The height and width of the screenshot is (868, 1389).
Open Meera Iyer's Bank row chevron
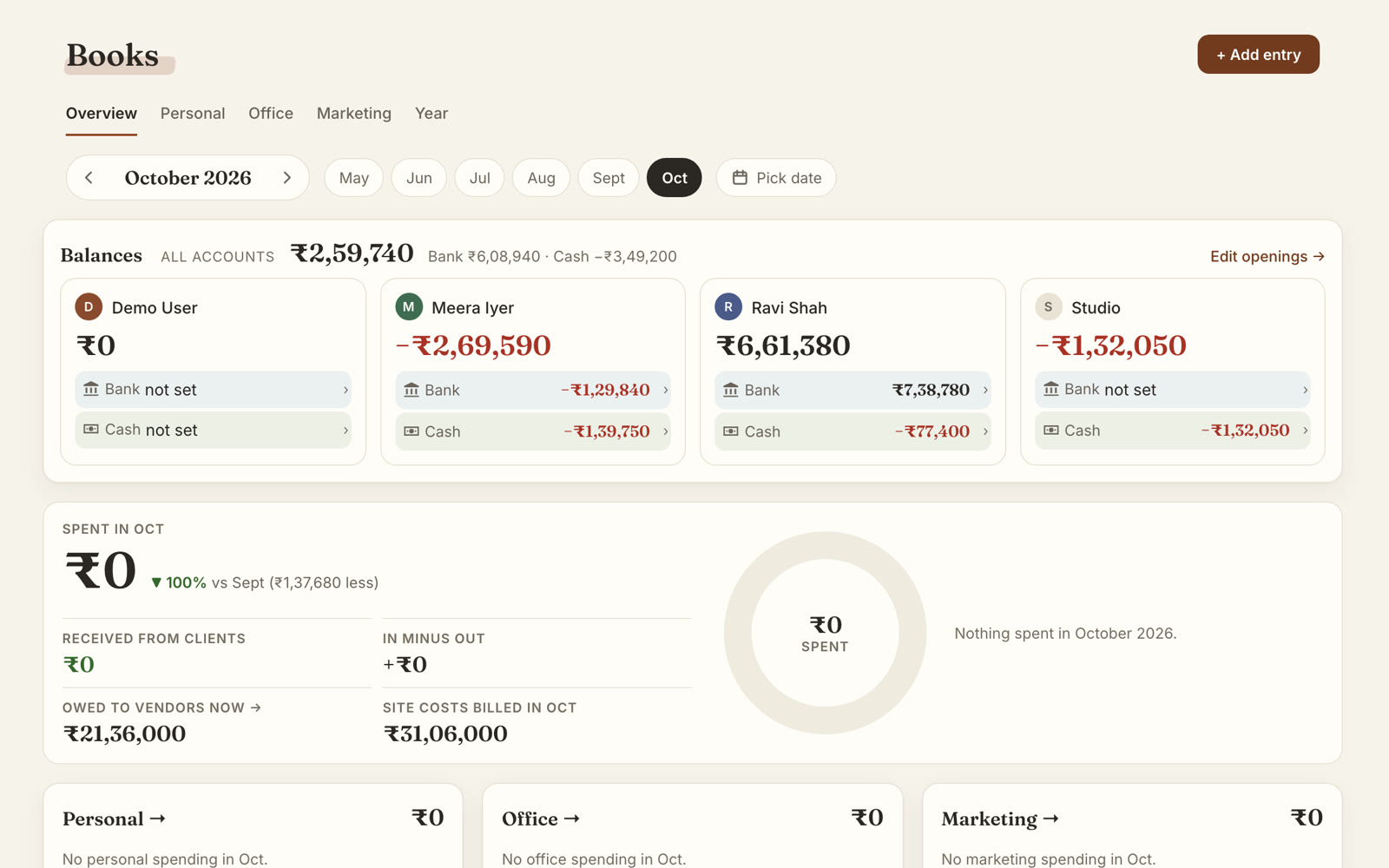(x=666, y=391)
